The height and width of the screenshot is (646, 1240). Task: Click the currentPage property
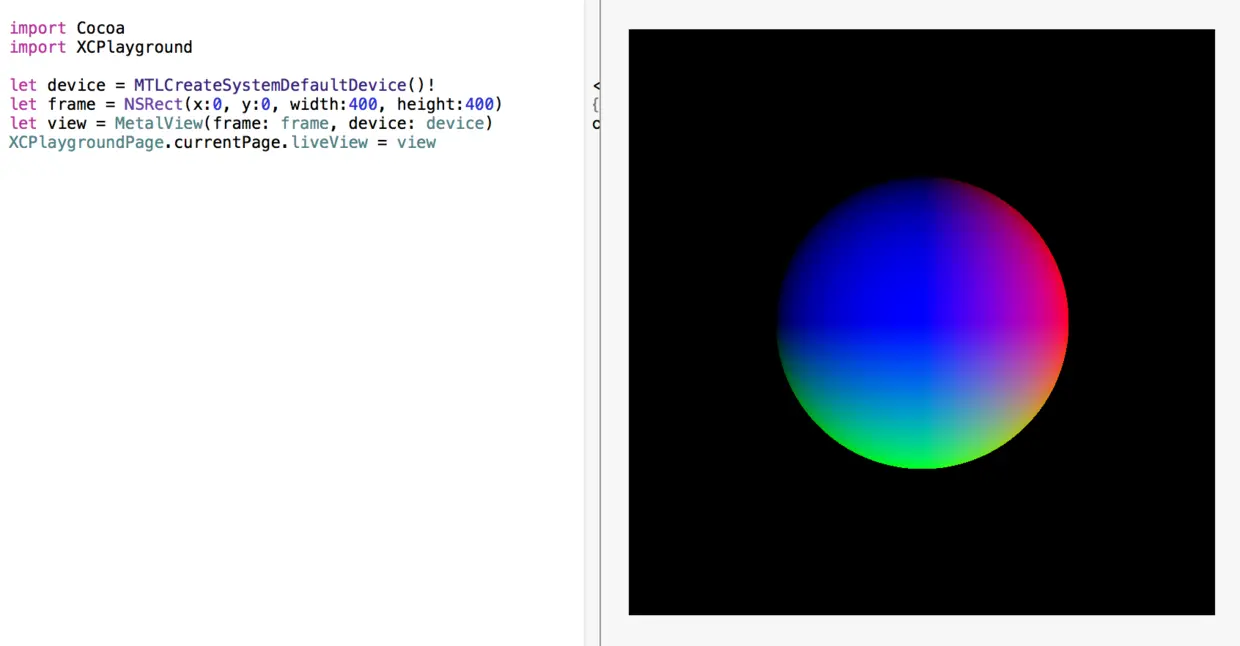pyautogui.click(x=227, y=142)
